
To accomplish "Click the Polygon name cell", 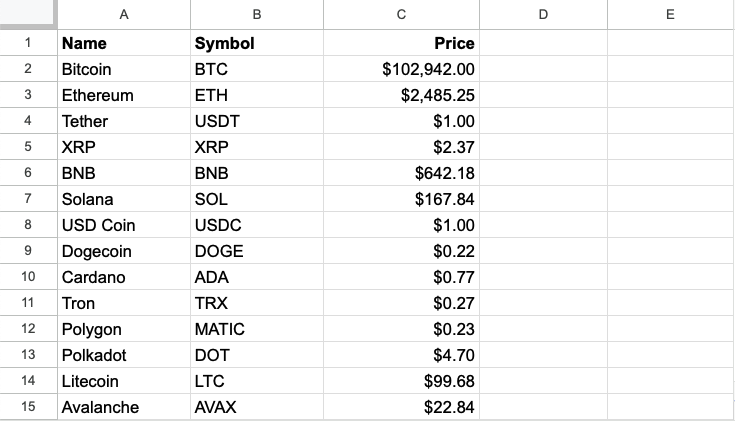I will tap(124, 329).
